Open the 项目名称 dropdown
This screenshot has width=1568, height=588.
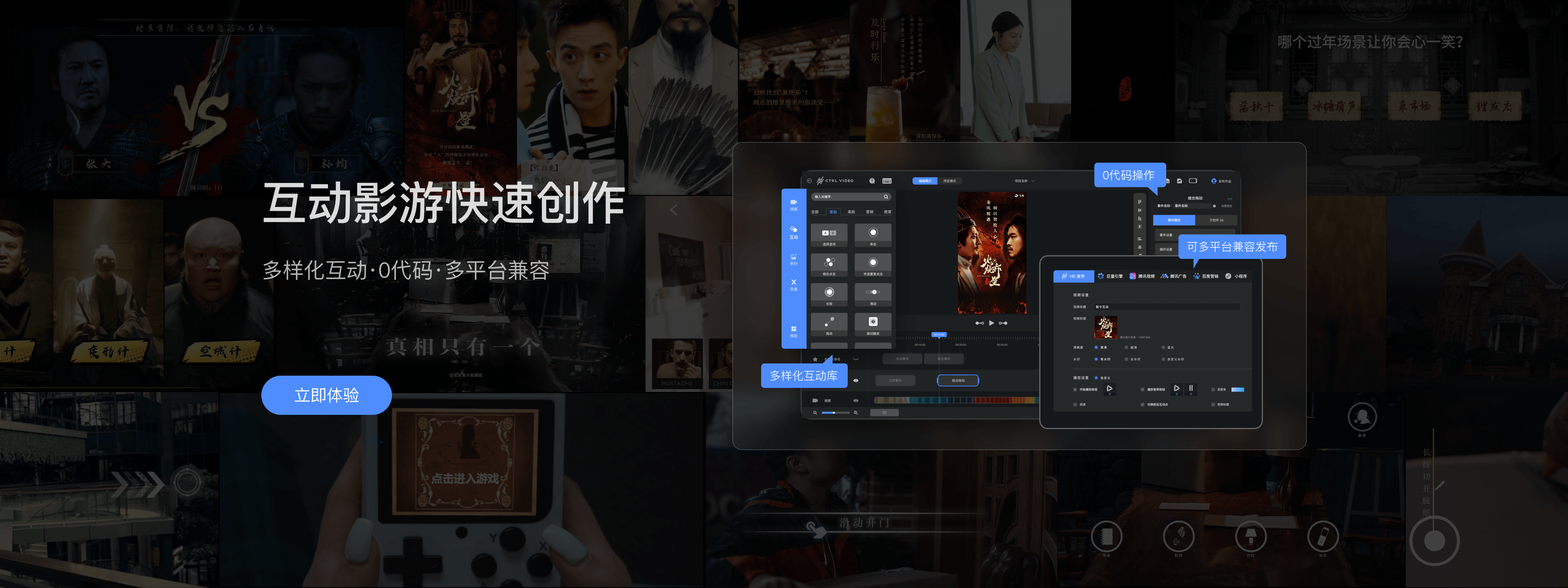click(x=1025, y=181)
